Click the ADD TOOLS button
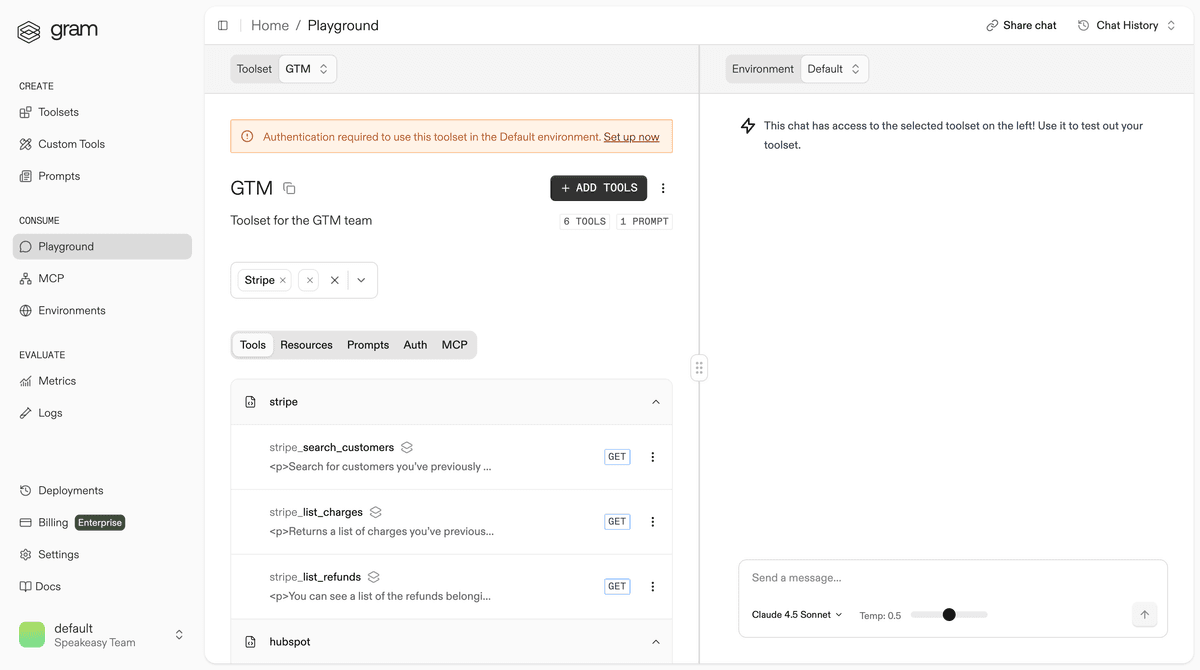This screenshot has height=670, width=1200. click(x=598, y=188)
